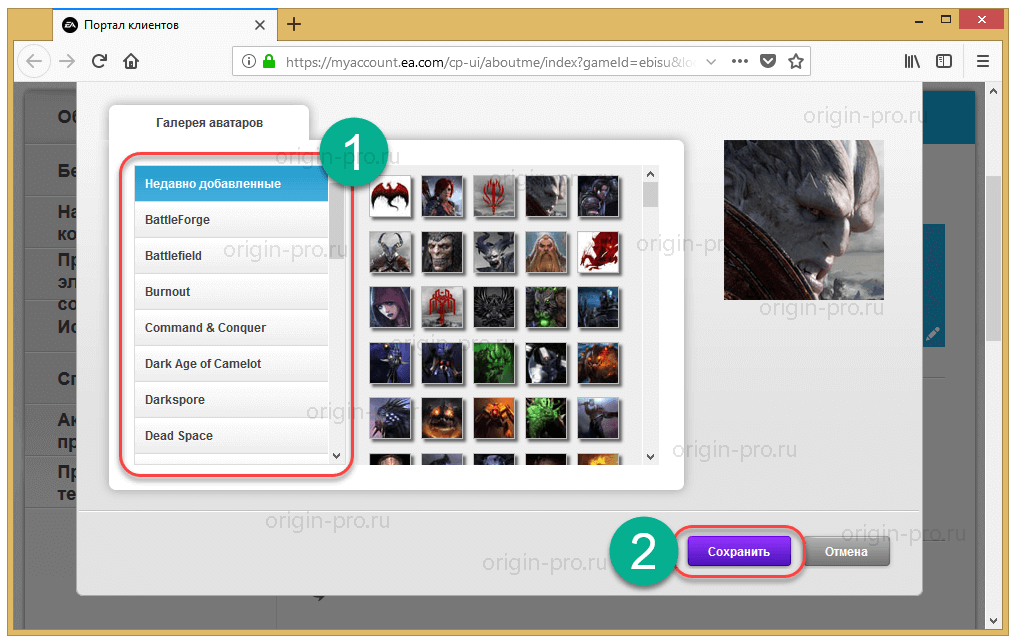Save the page to Pocket
Screen dimensions: 1018x644
click(x=767, y=61)
